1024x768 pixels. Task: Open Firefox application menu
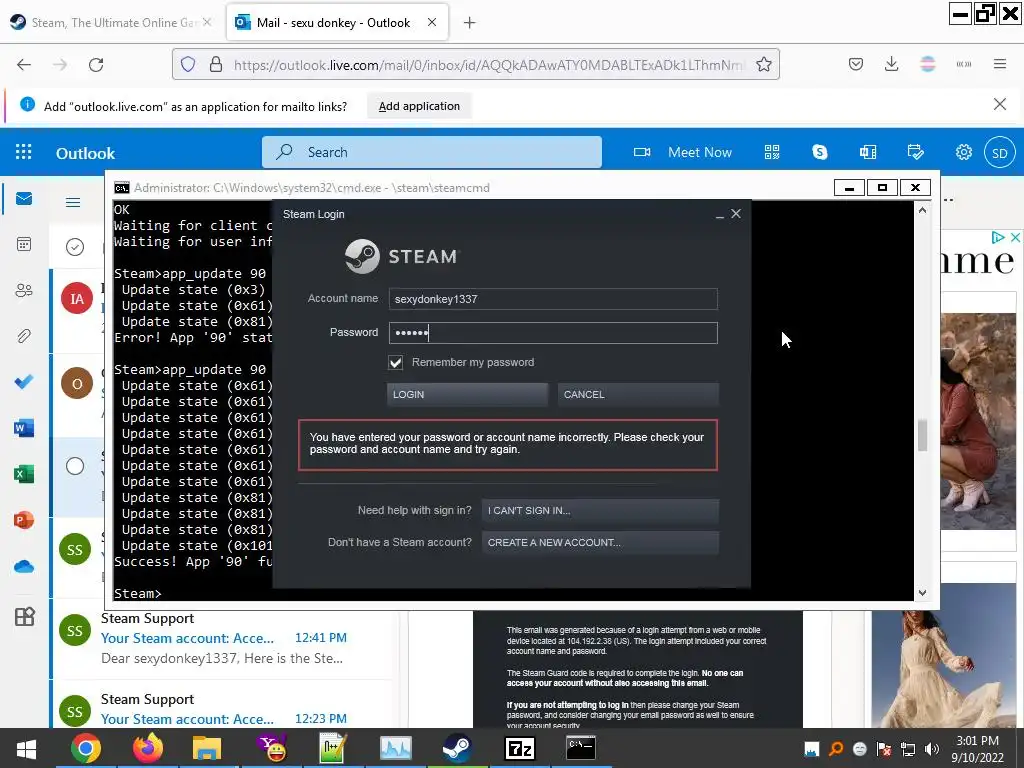(1000, 64)
